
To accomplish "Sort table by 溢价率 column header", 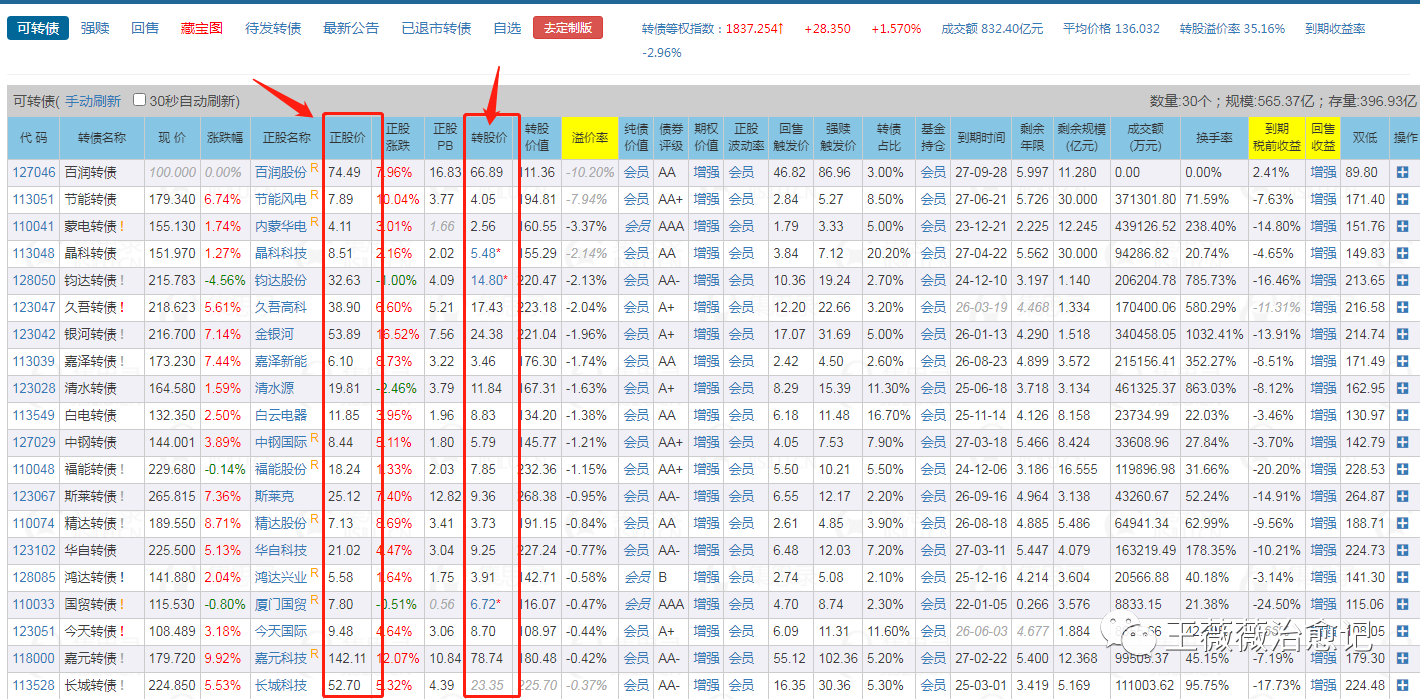I will coord(589,138).
